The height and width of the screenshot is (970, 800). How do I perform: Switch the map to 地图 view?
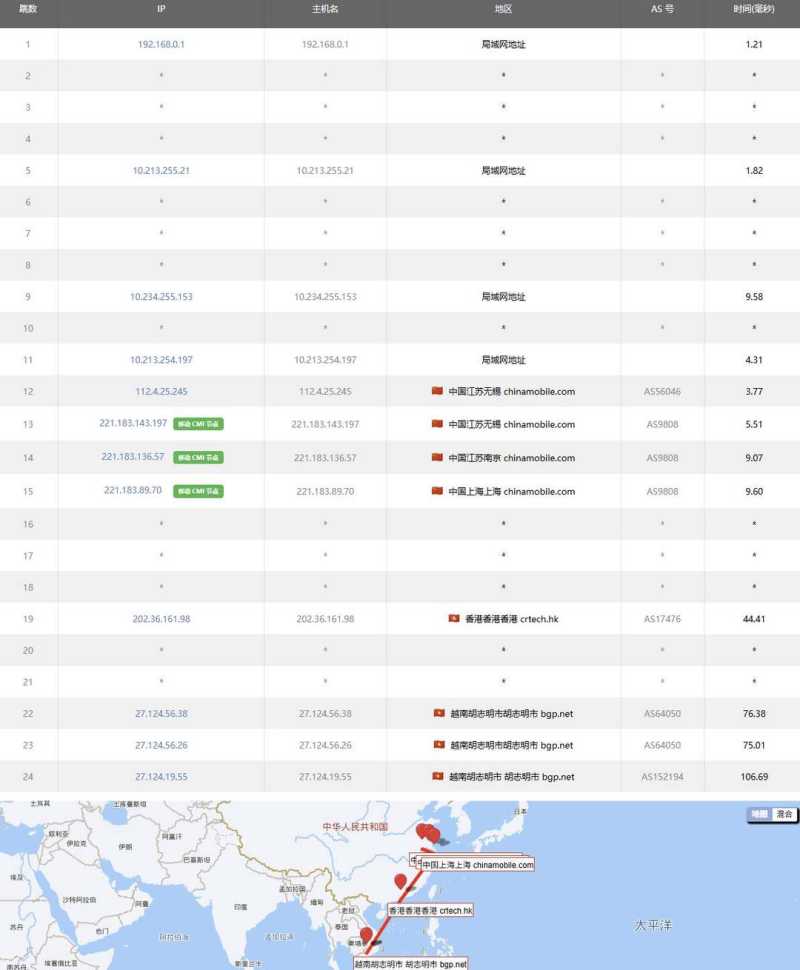(760, 815)
